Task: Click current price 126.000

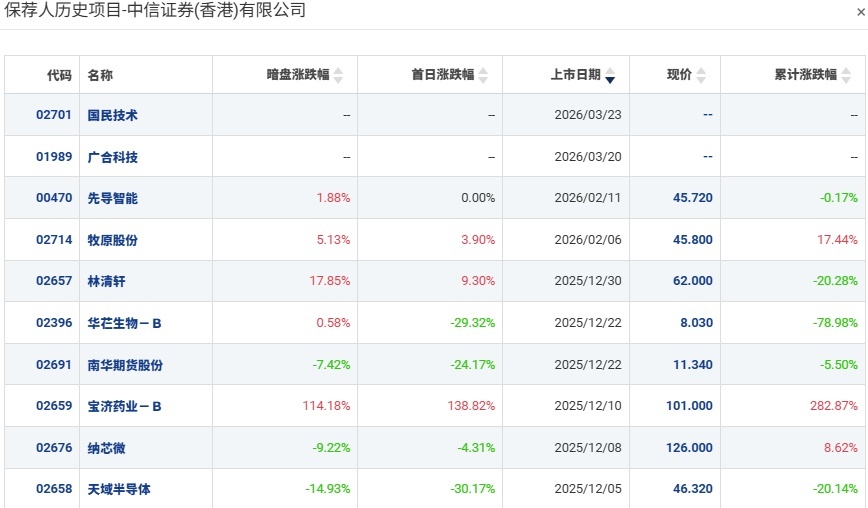Action: coord(689,448)
